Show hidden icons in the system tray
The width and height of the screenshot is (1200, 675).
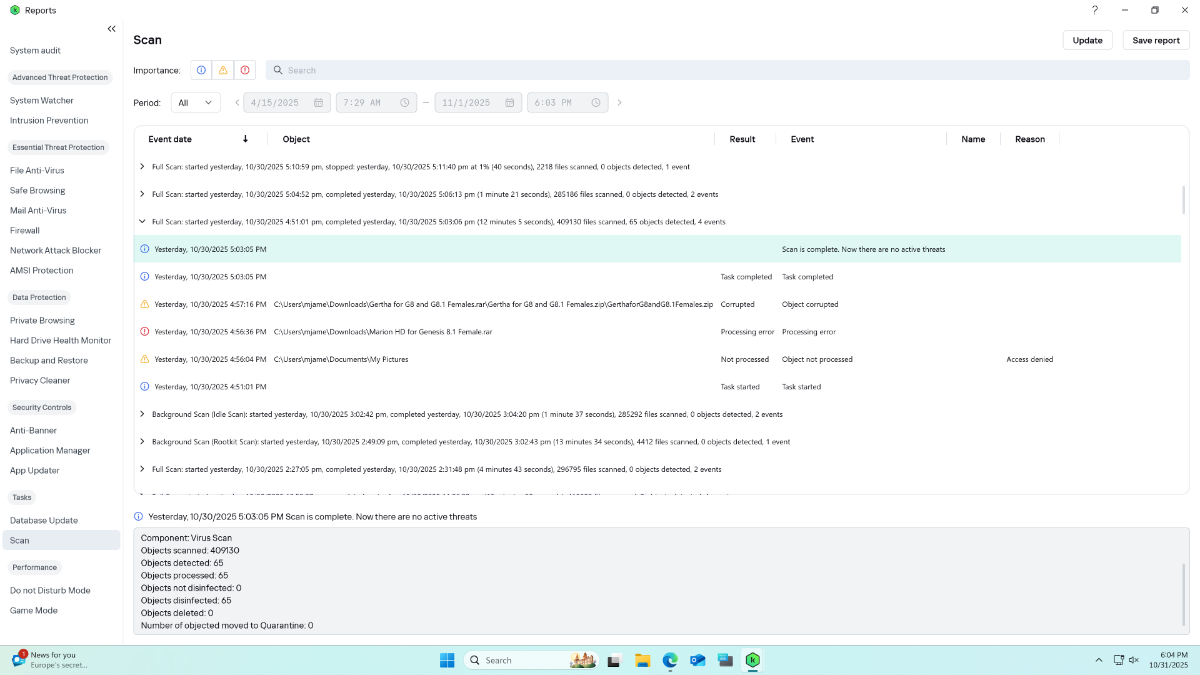tap(1098, 660)
